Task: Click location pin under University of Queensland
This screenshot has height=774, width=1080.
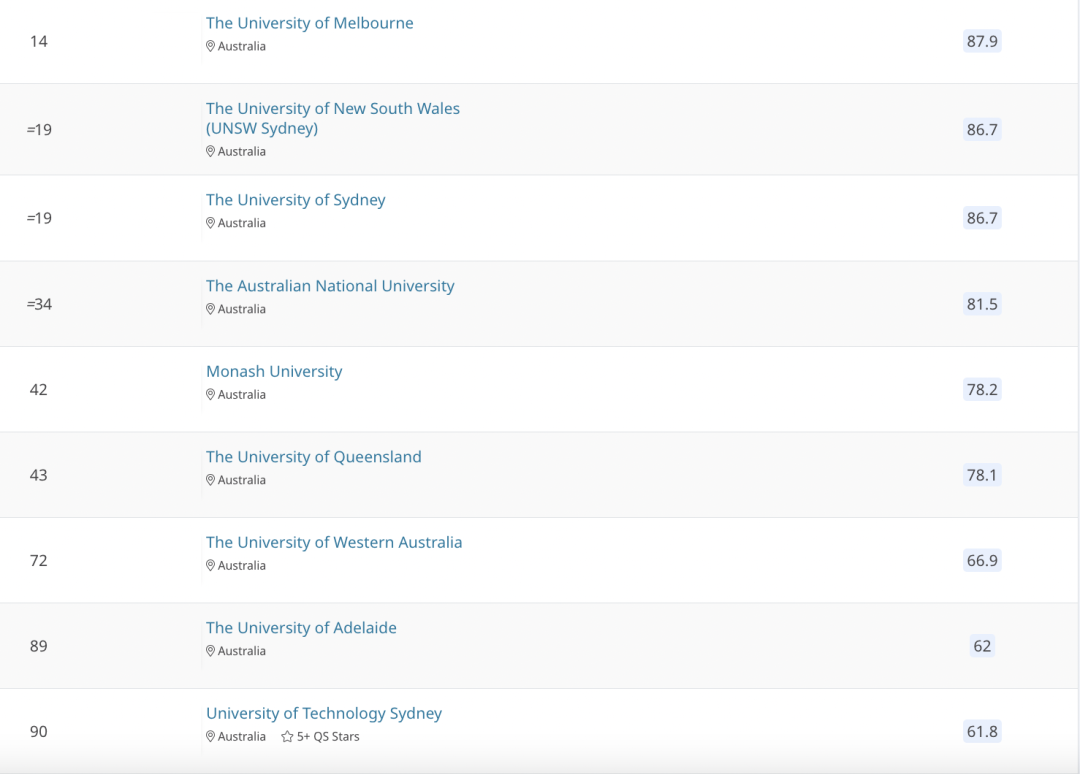Action: click(210, 480)
